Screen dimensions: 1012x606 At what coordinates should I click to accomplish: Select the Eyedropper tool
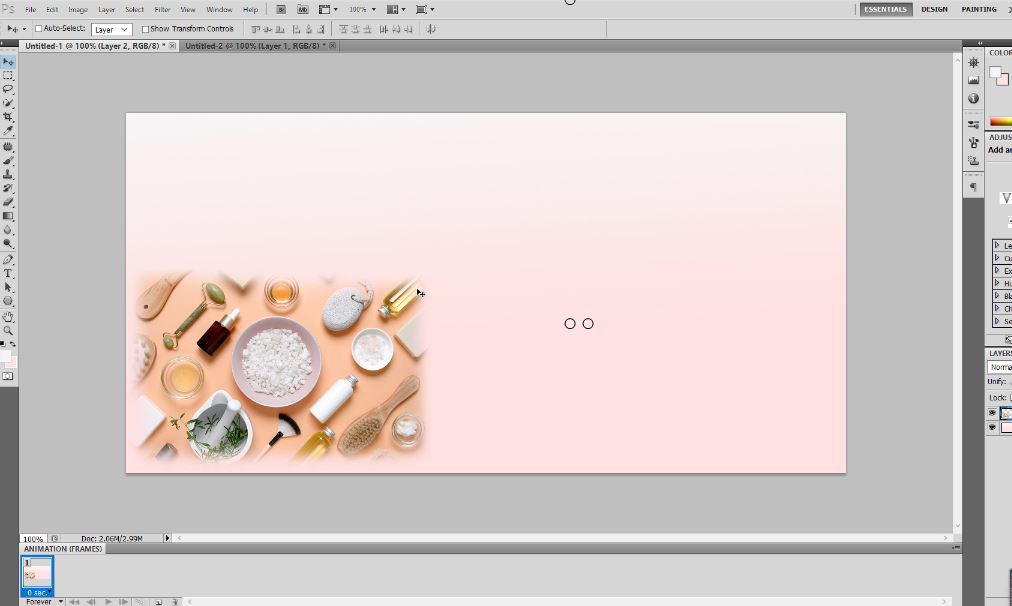click(8, 130)
